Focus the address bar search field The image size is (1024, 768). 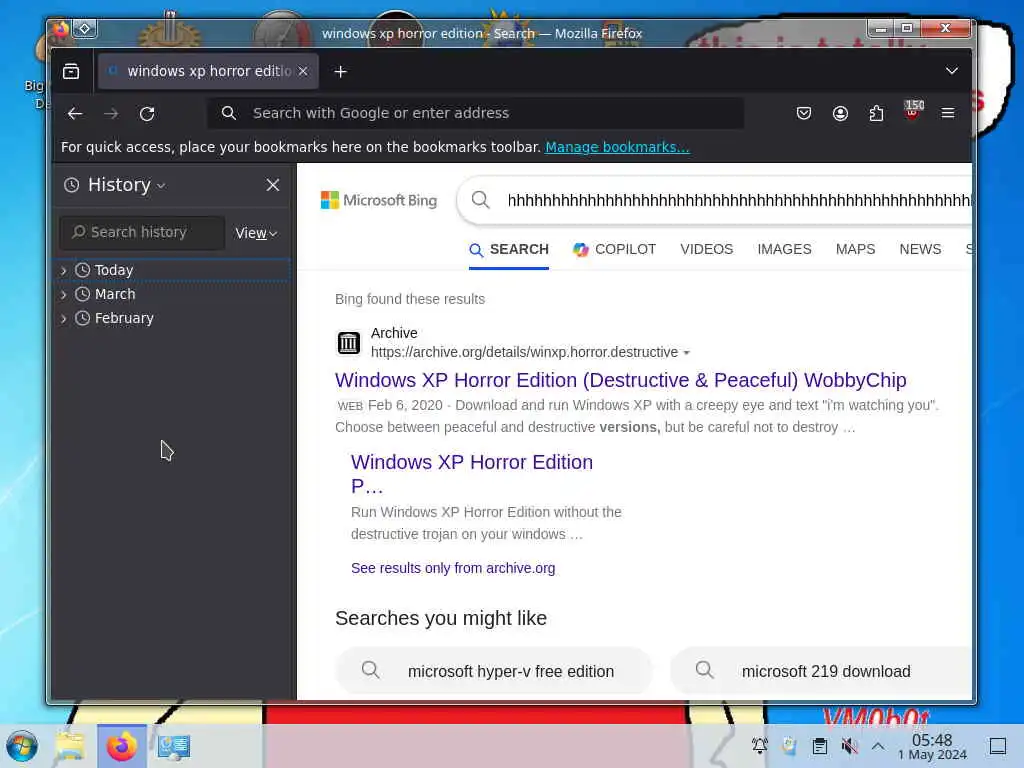pos(475,113)
